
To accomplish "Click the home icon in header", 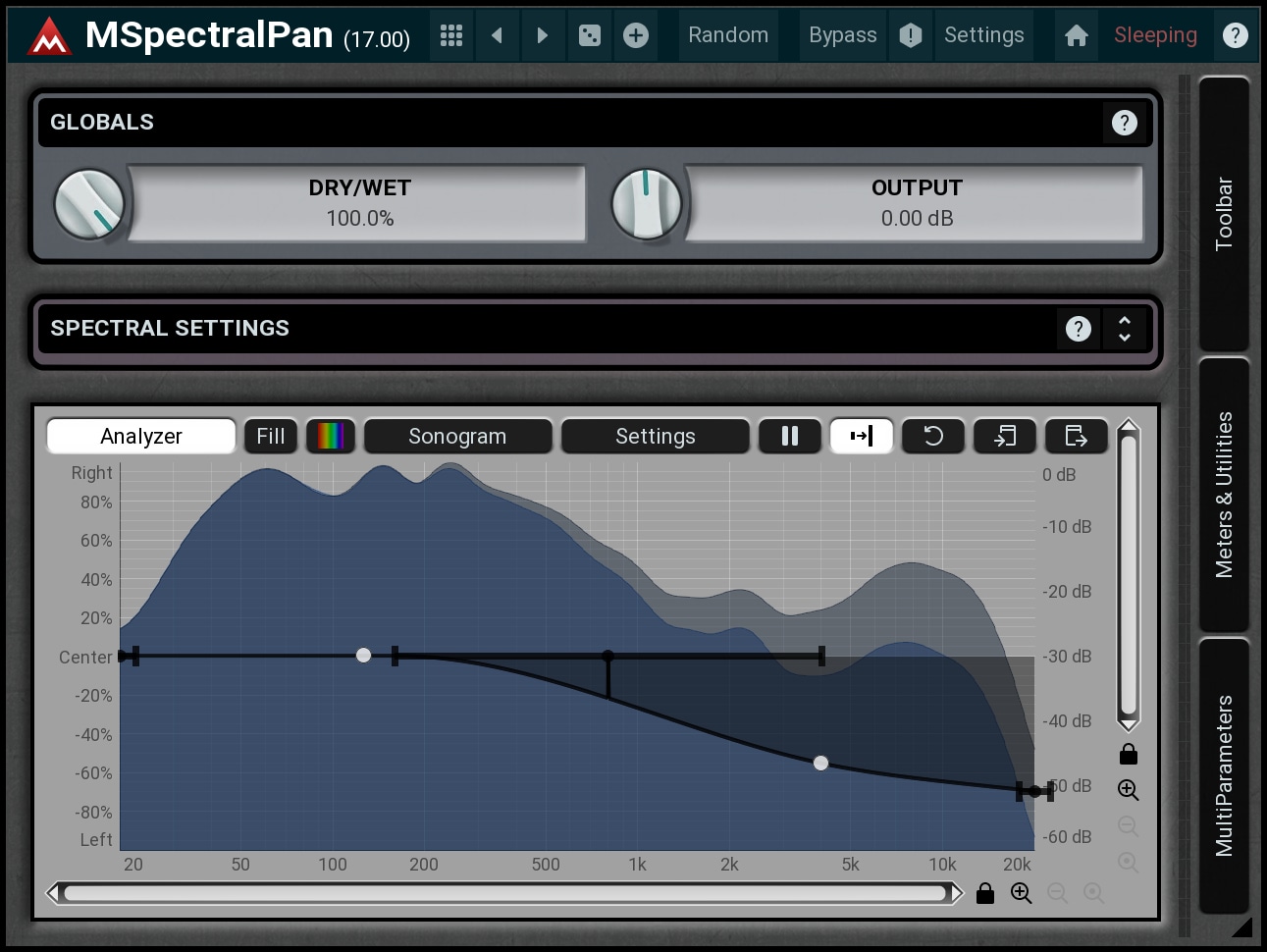I will tap(1076, 35).
